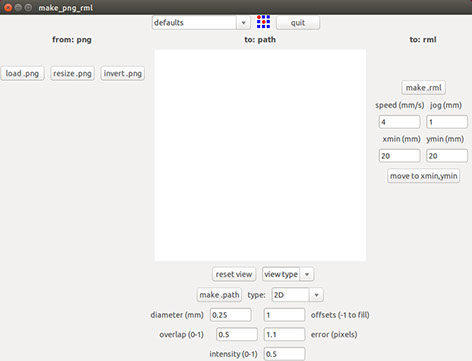472x361 pixels.
Task: Click the resize .png button
Action: [72, 73]
